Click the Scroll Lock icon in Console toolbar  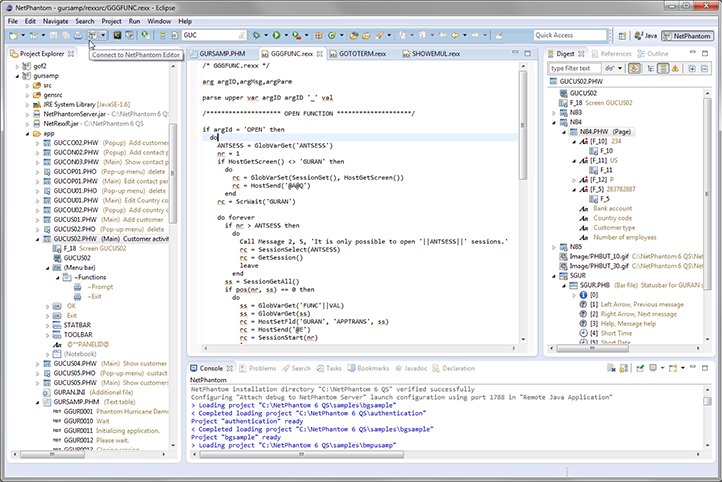click(x=623, y=368)
